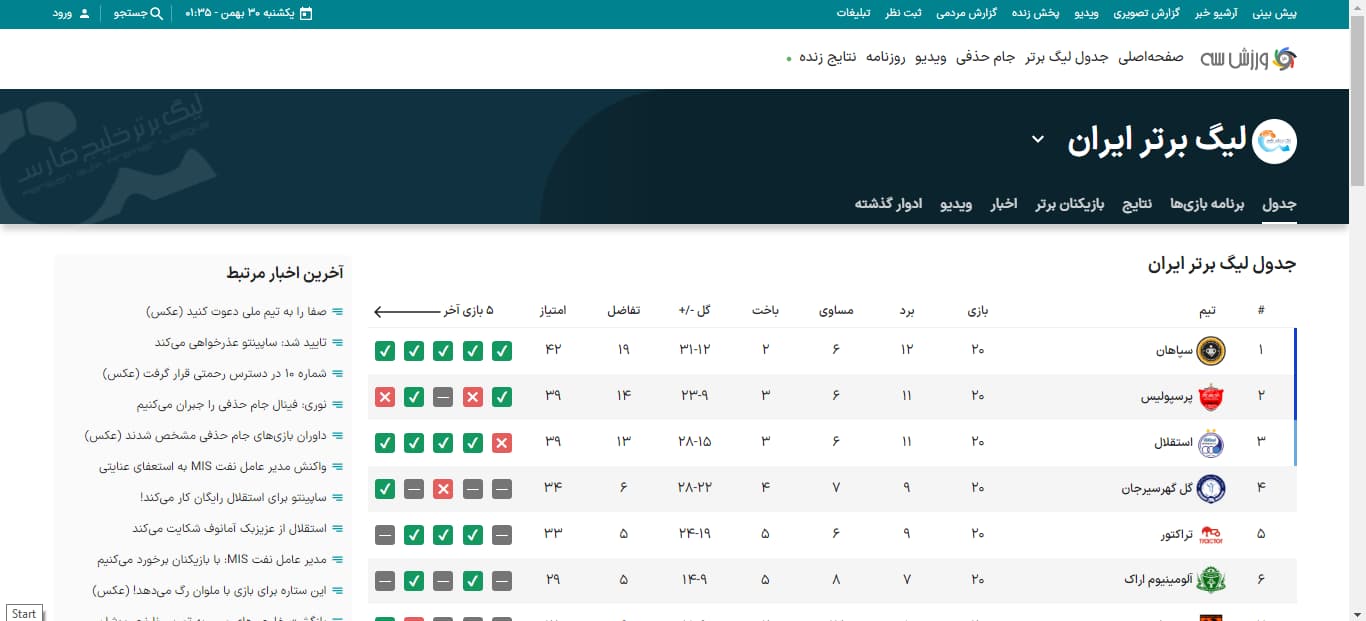Open تبلیغات in the top bar
This screenshot has height=621, width=1366.
coord(852,14)
